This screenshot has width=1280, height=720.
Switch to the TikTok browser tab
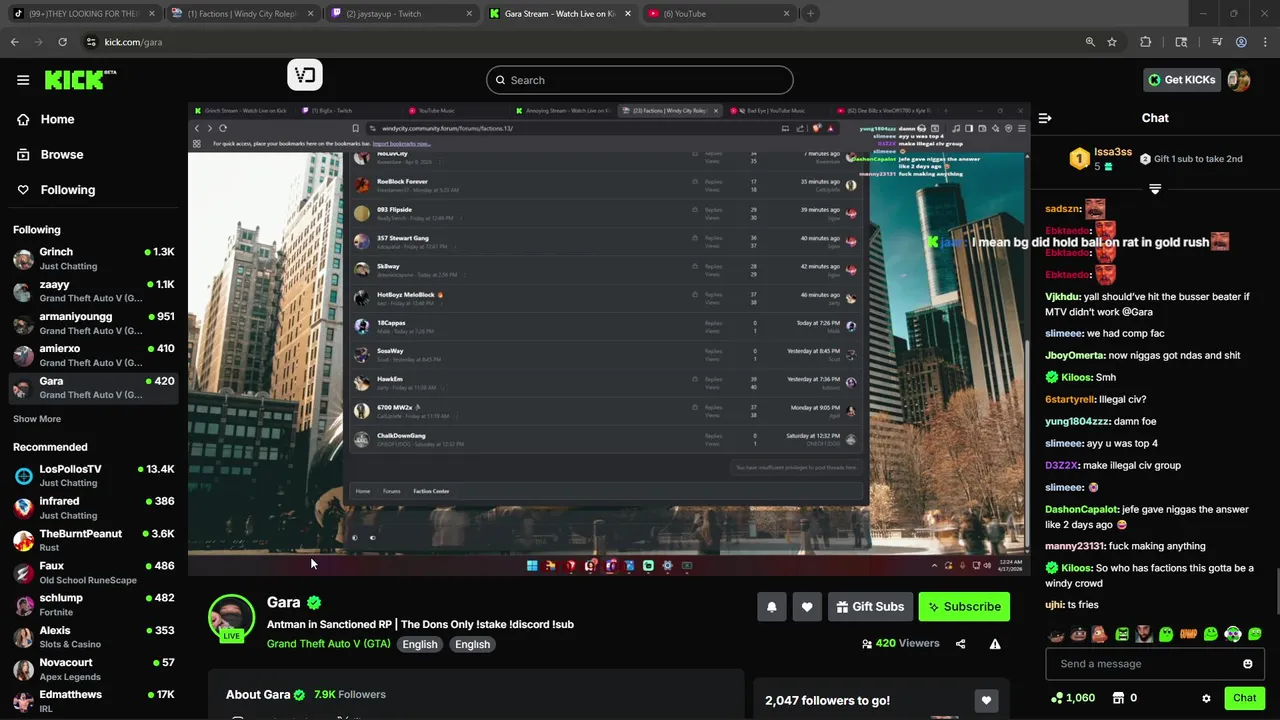[85, 14]
